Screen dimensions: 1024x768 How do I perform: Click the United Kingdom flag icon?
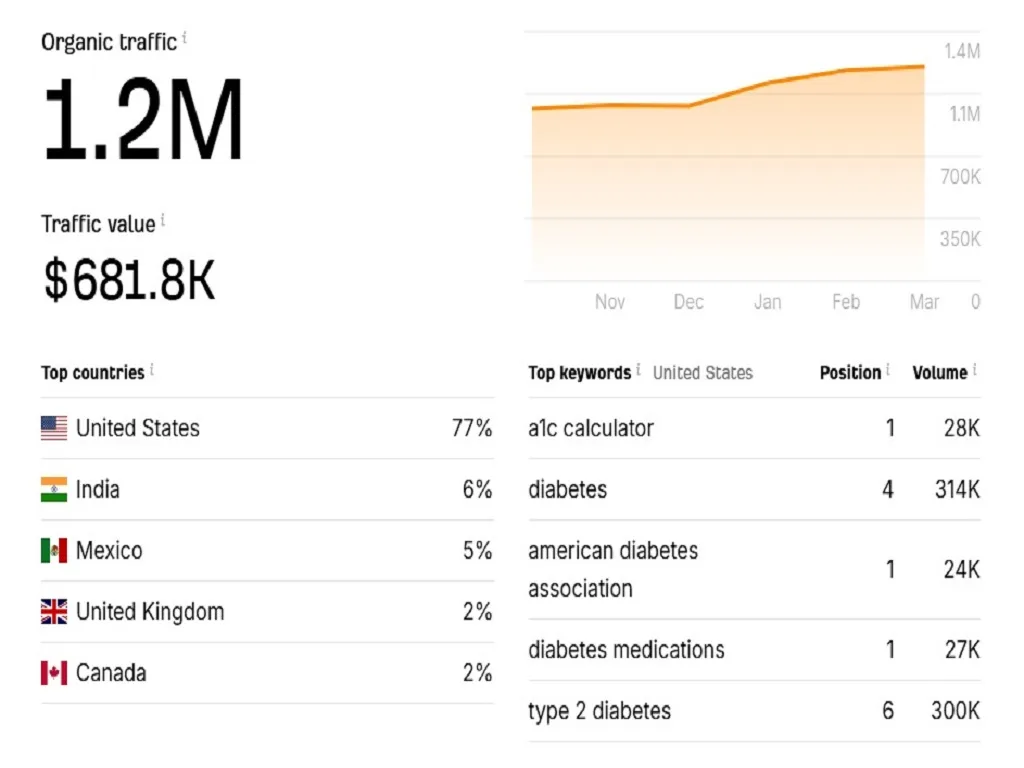click(x=54, y=612)
